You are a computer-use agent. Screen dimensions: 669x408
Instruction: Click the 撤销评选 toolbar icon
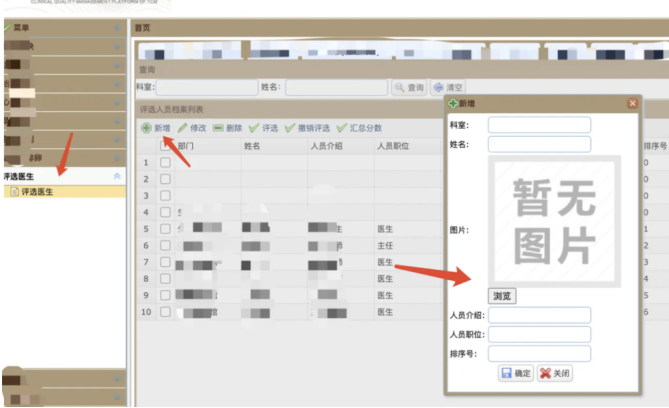tap(290, 128)
